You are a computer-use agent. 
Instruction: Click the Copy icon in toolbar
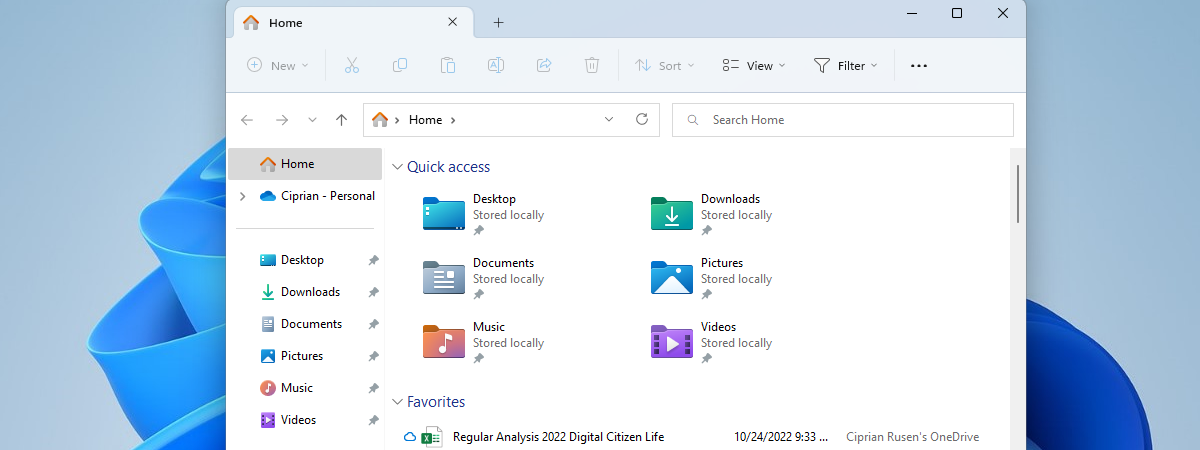click(x=400, y=66)
